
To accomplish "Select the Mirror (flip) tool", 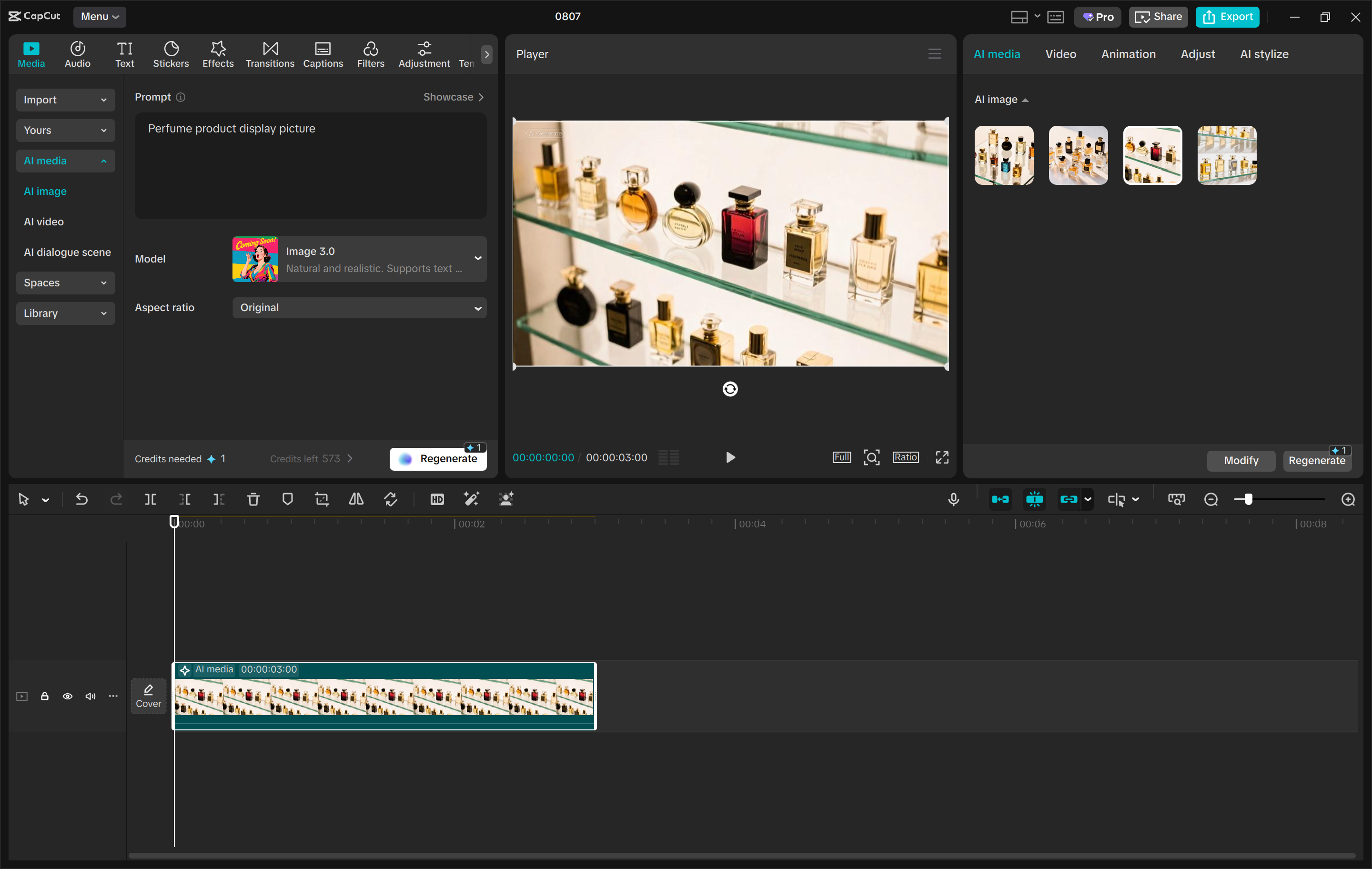I will point(355,499).
